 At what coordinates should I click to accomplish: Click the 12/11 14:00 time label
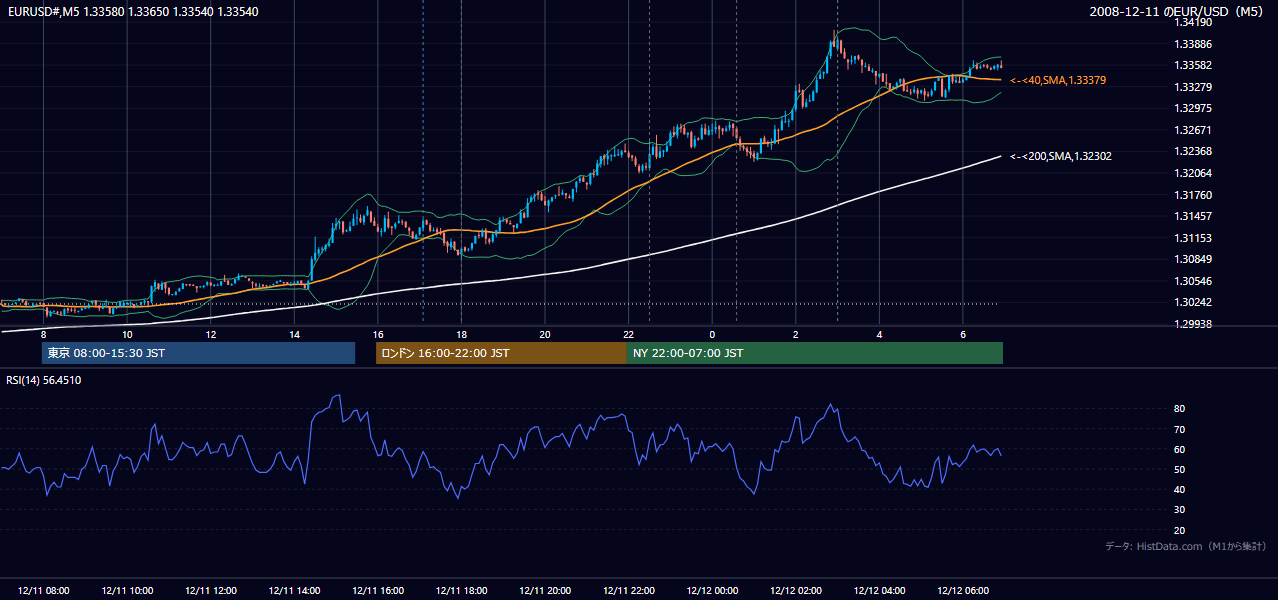294,591
